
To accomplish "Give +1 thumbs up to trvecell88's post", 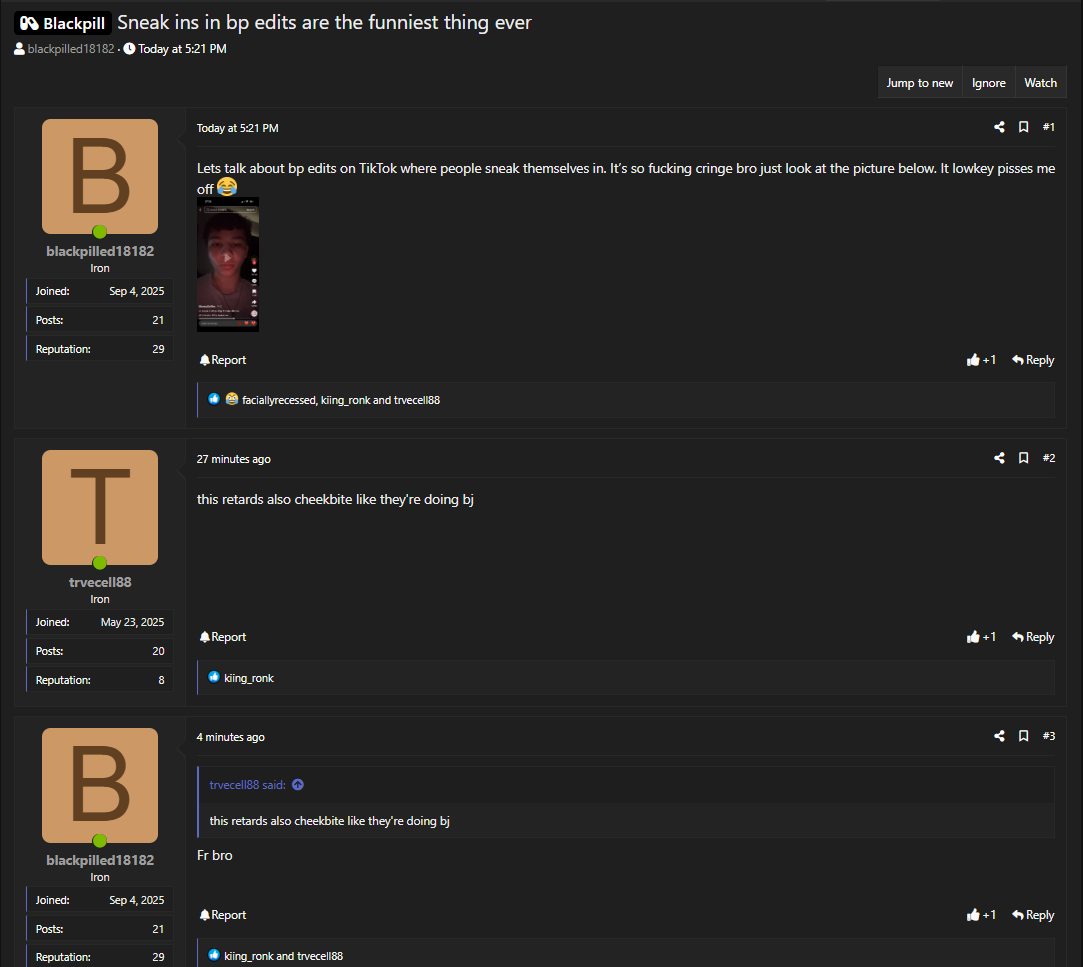I will [981, 637].
